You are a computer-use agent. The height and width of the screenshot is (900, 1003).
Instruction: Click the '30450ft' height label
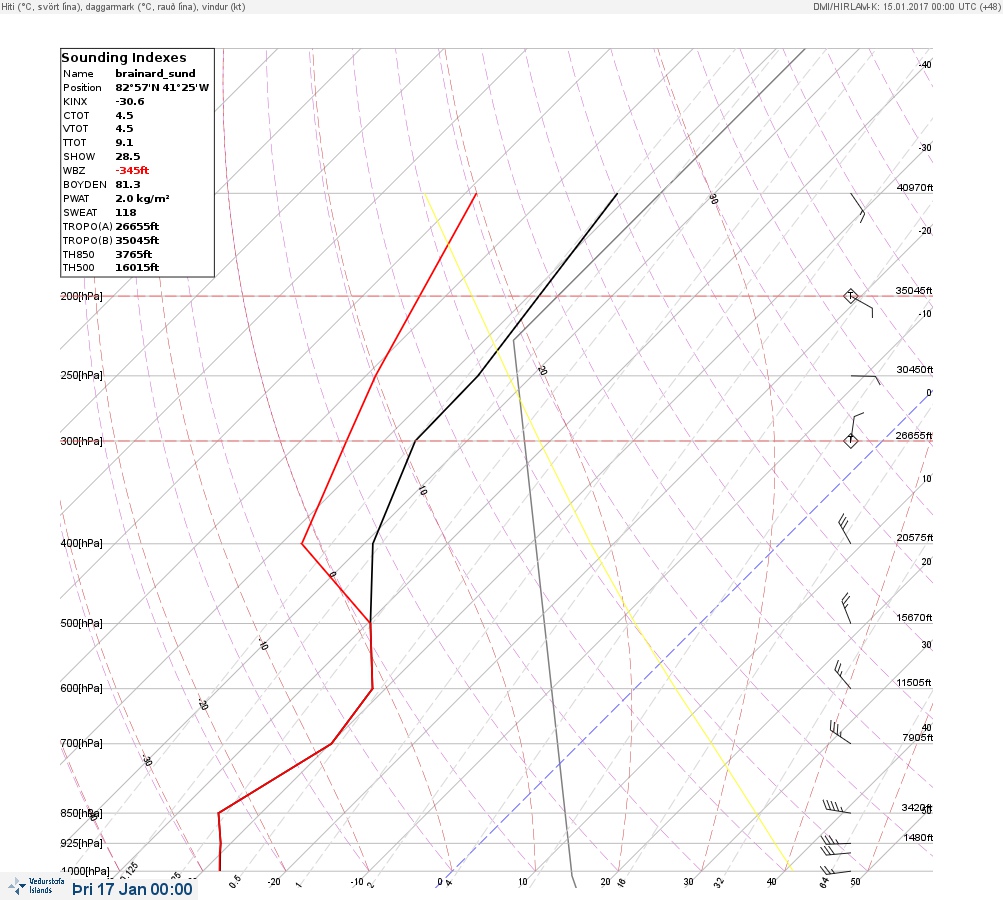coord(915,370)
